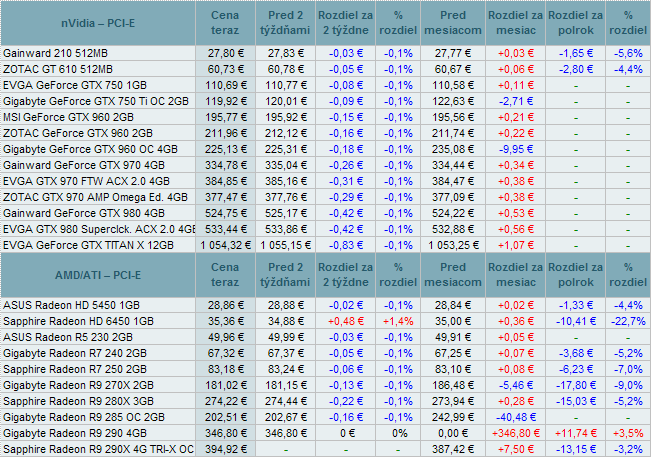Select the month-ago price '235,08 €'
Screen dimensions: 651x457
click(453, 149)
